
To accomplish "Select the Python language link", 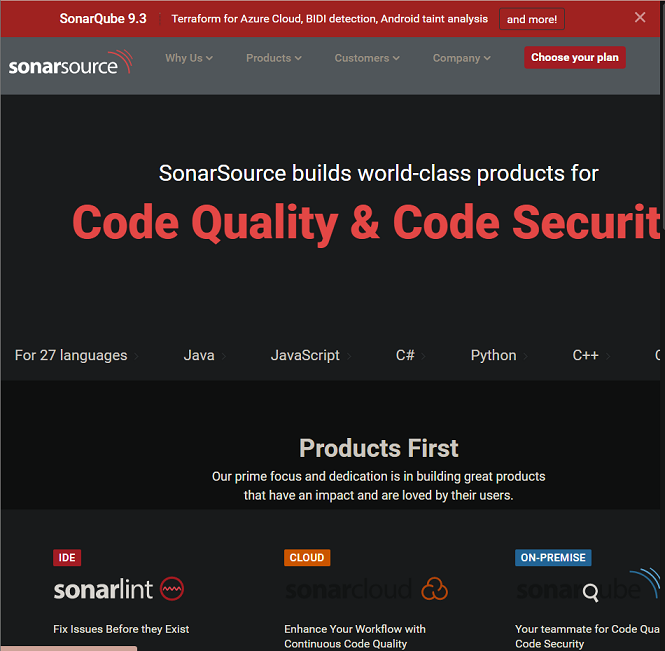I will click(499, 355).
